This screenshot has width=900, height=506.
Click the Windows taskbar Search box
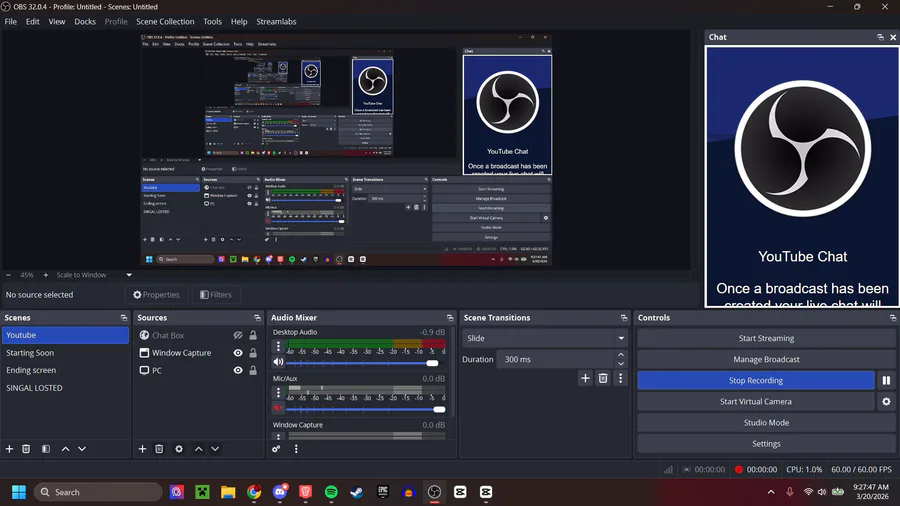point(98,492)
